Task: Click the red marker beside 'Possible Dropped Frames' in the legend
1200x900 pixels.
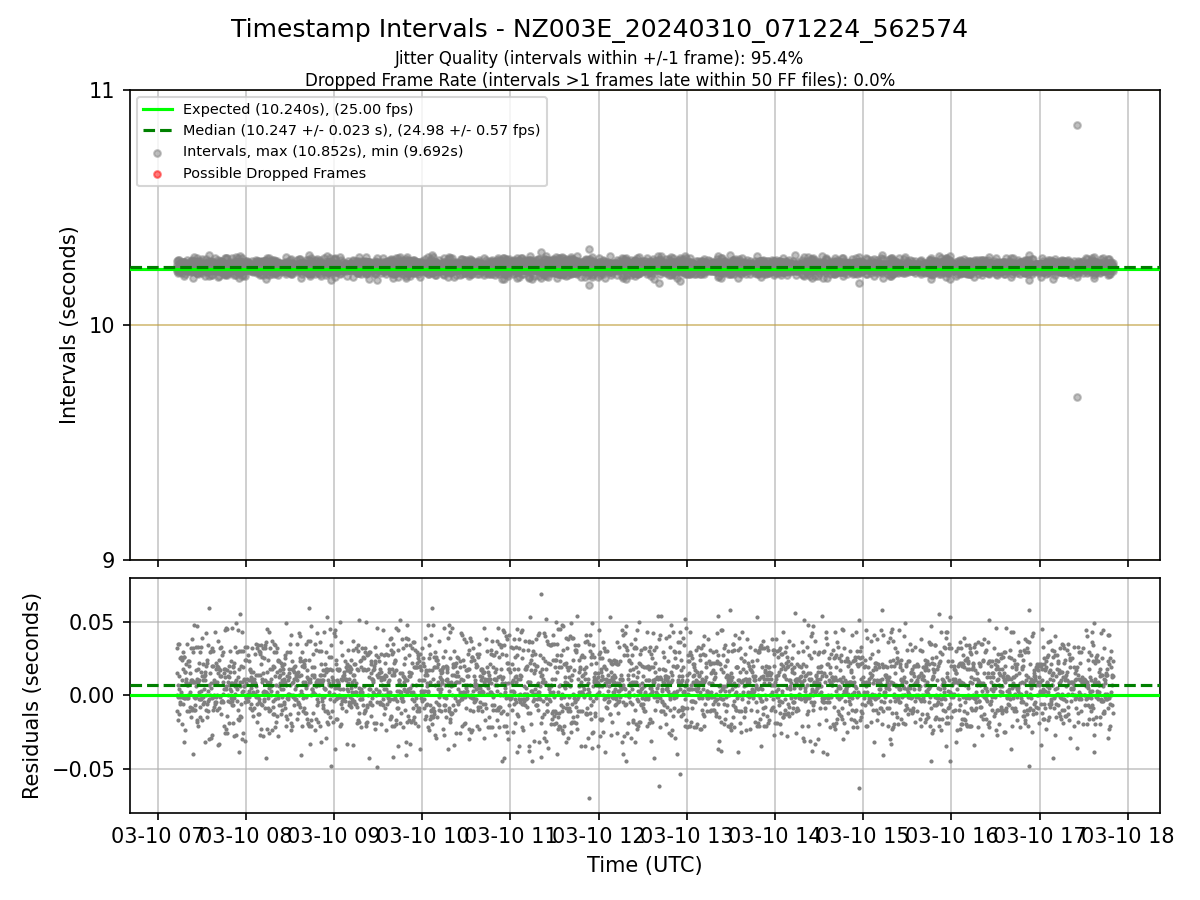Action: [158, 174]
